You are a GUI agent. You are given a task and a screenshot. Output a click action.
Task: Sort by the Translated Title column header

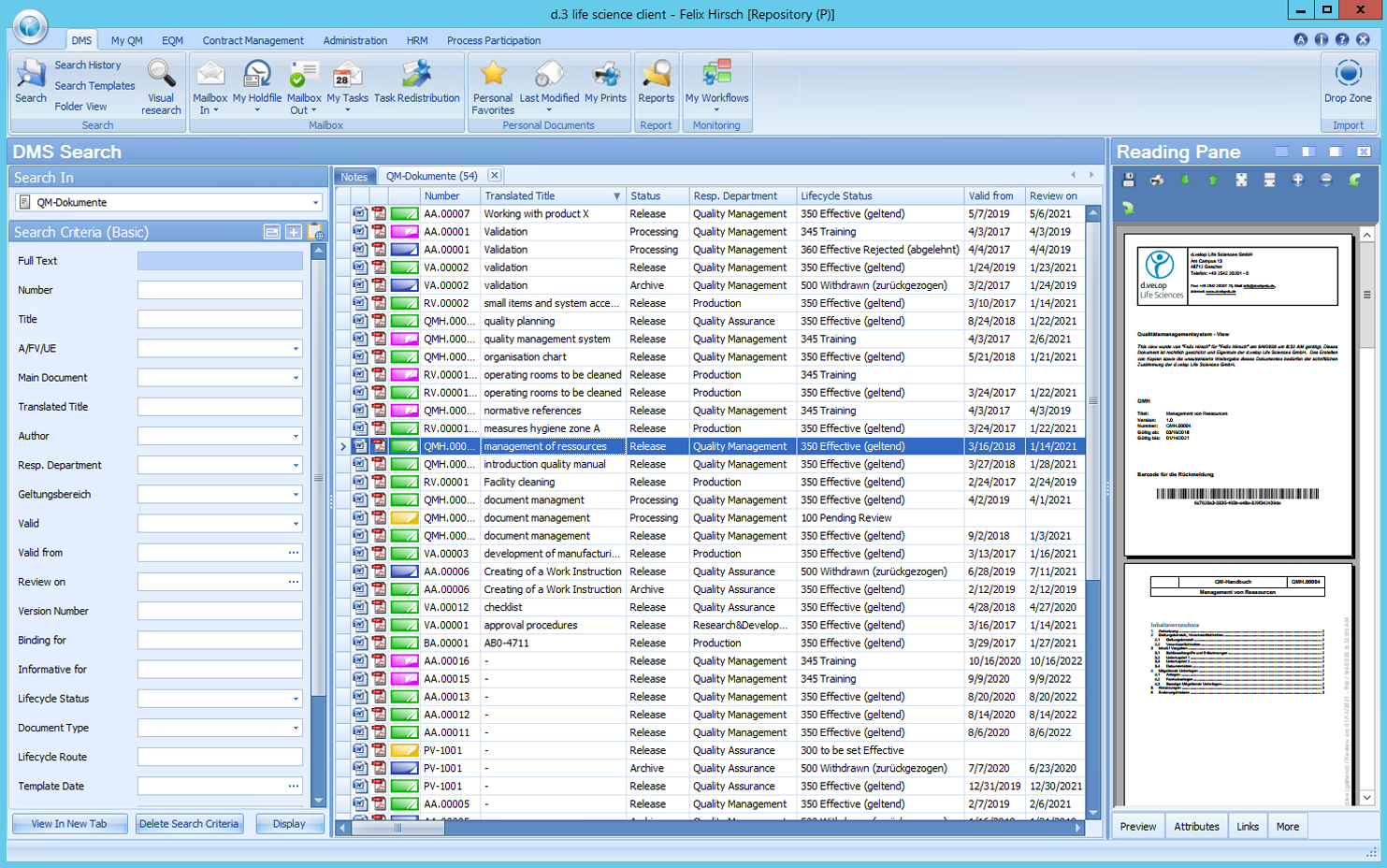pos(552,195)
